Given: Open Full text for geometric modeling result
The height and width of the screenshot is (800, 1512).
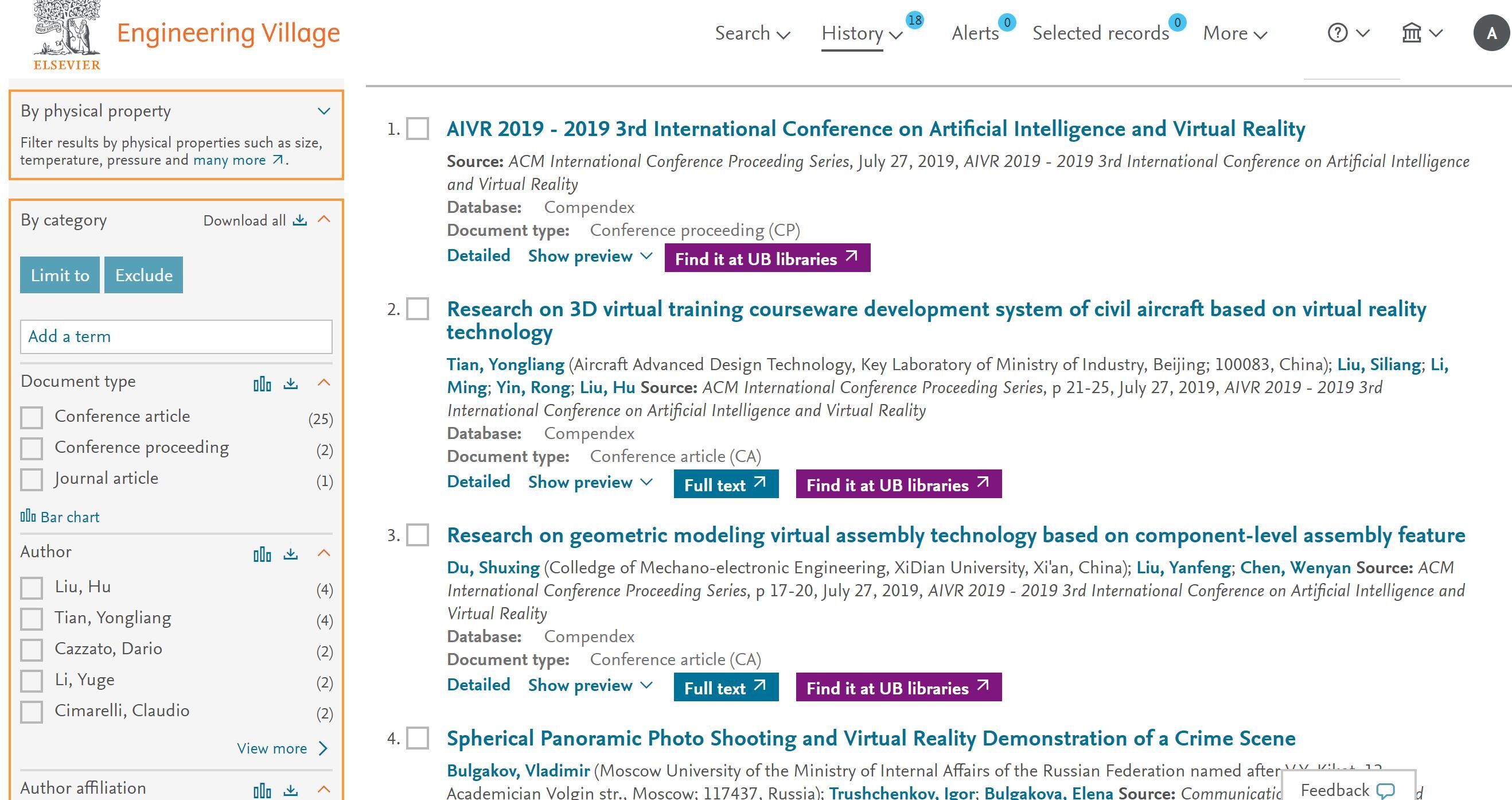Looking at the screenshot, I should pos(726,687).
